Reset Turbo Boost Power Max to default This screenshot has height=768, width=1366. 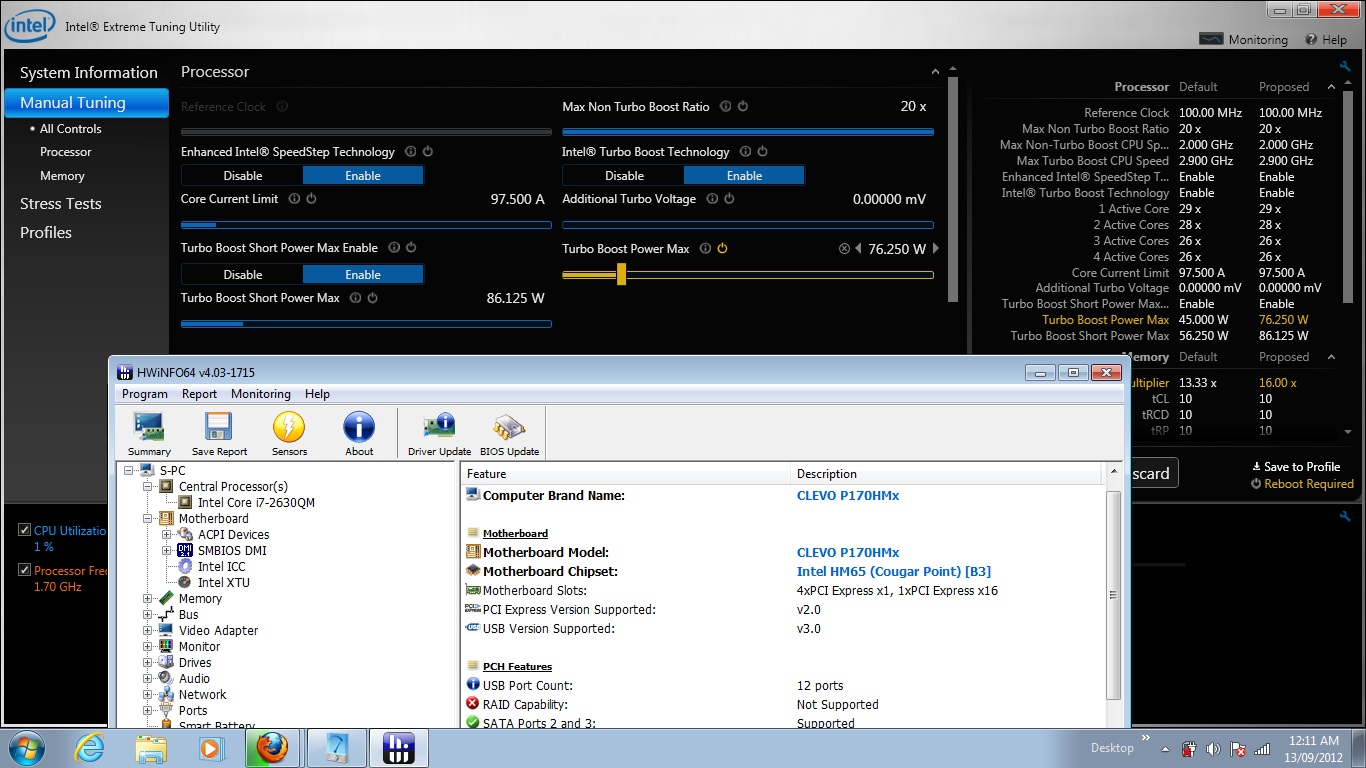(722, 249)
